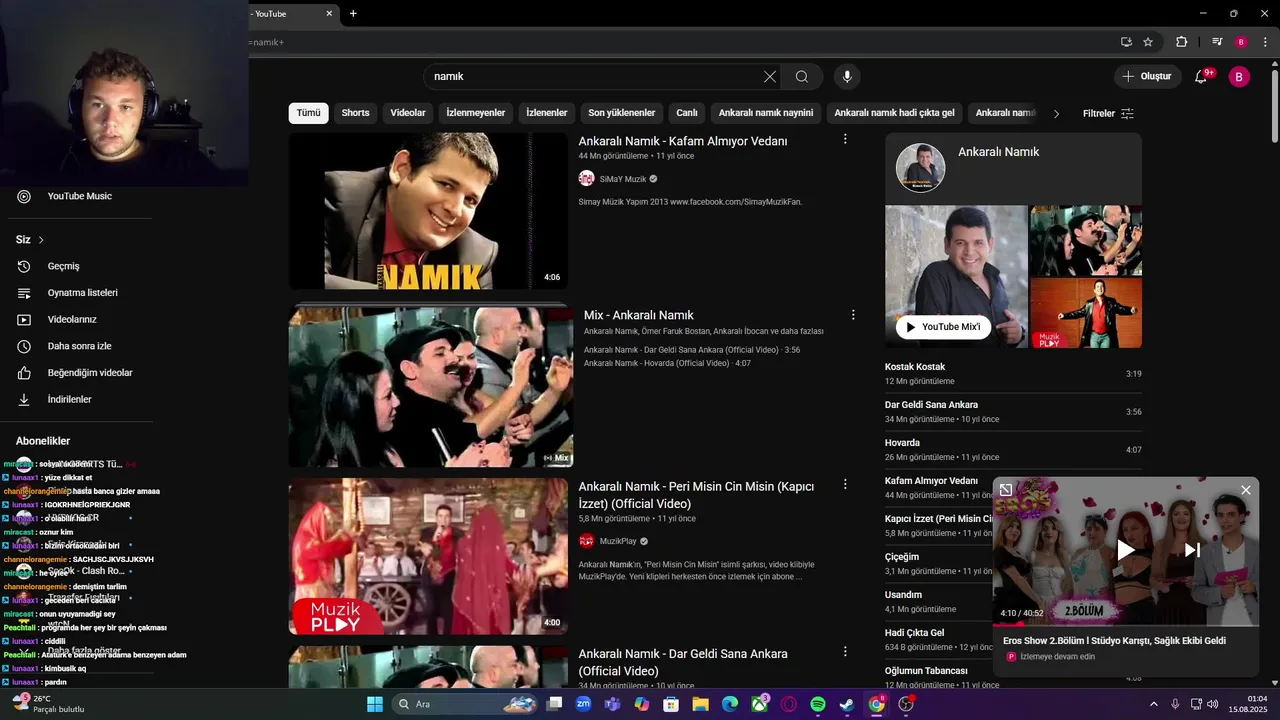Click YouTube Mix'i play button

click(943, 327)
